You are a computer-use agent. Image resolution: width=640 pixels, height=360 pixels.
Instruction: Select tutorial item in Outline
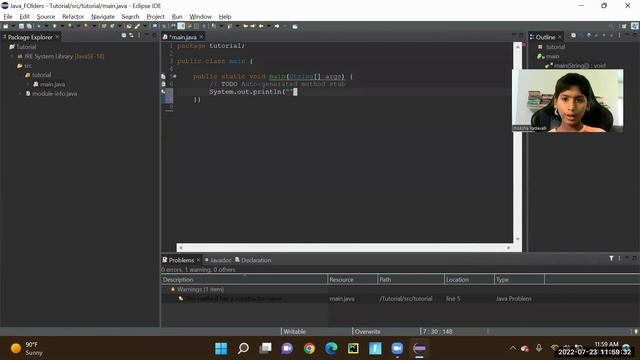555,47
